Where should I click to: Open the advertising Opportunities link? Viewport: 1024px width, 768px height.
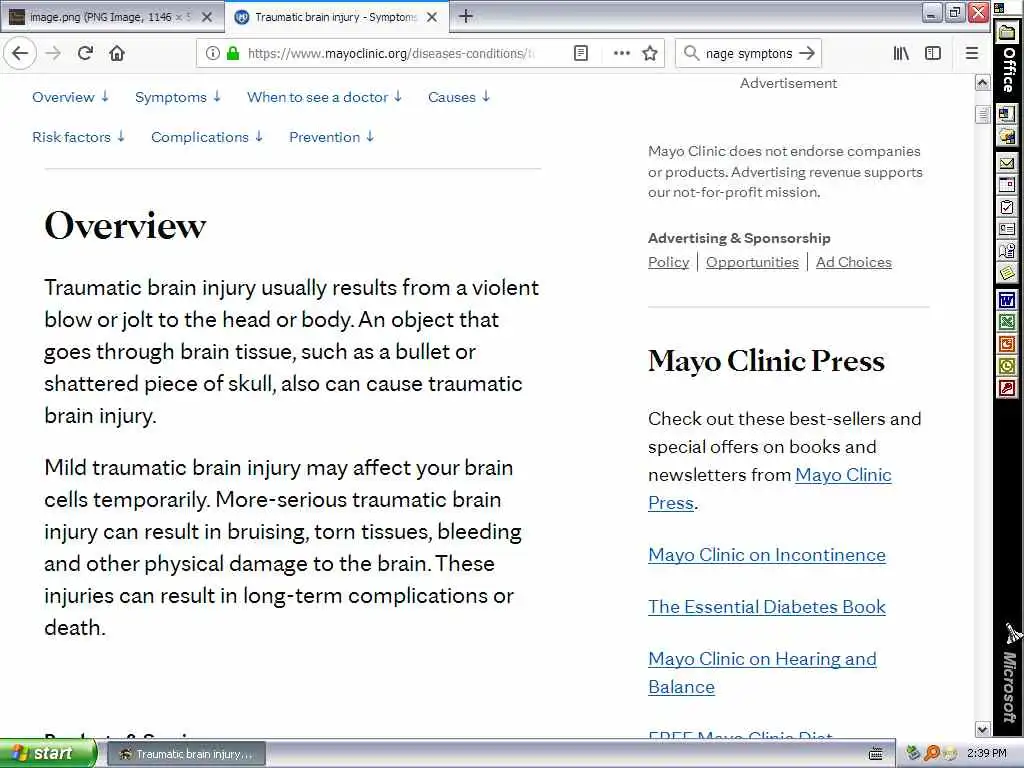[x=752, y=262]
